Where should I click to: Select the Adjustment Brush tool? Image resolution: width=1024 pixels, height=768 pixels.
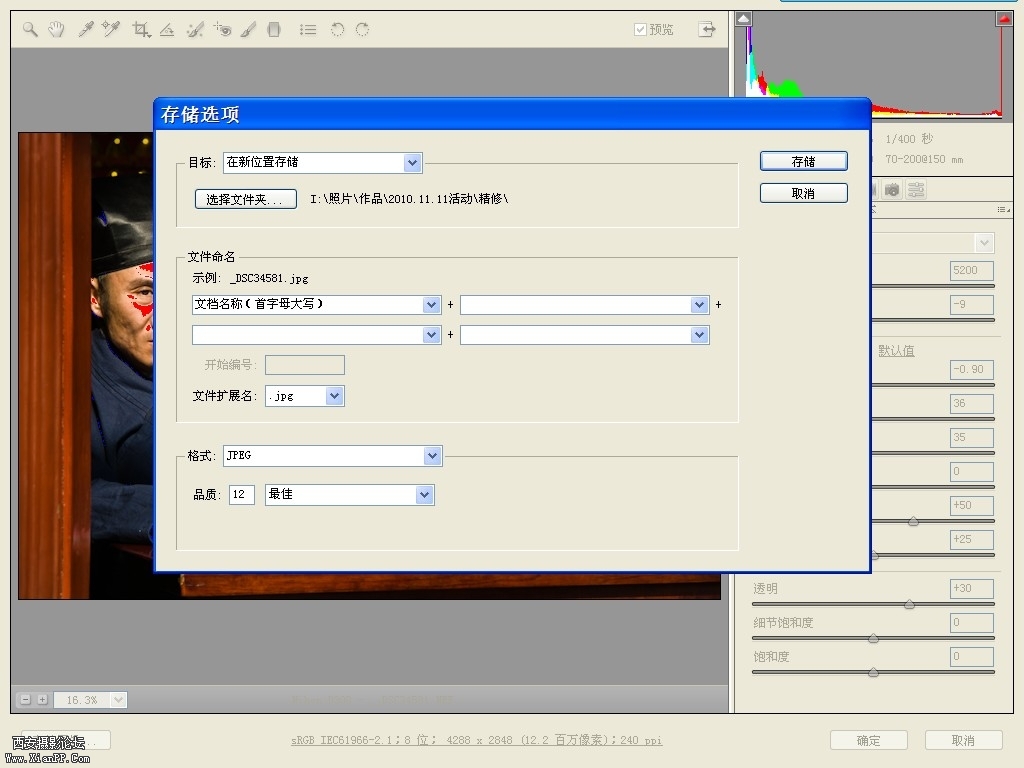pos(249,30)
